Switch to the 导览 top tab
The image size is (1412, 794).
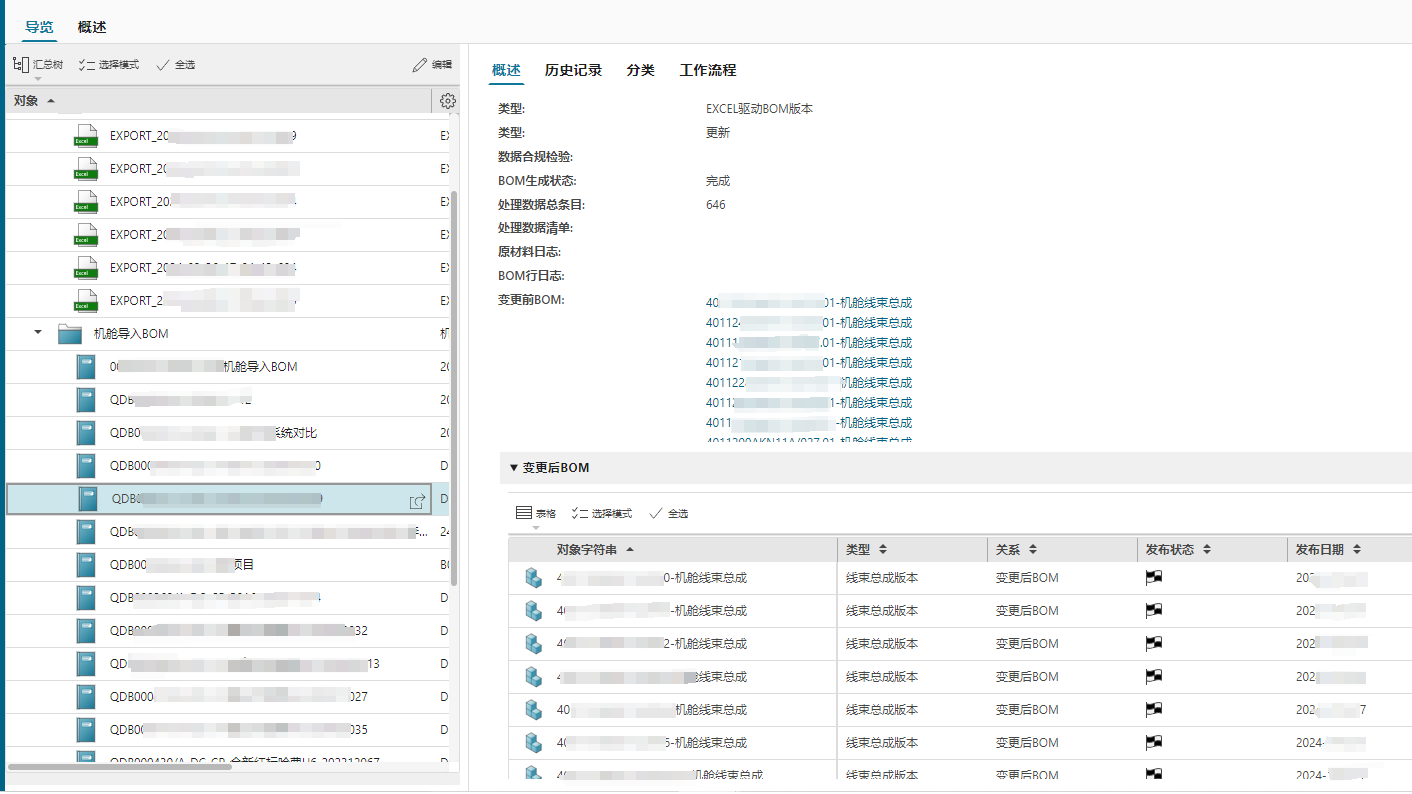[x=40, y=27]
